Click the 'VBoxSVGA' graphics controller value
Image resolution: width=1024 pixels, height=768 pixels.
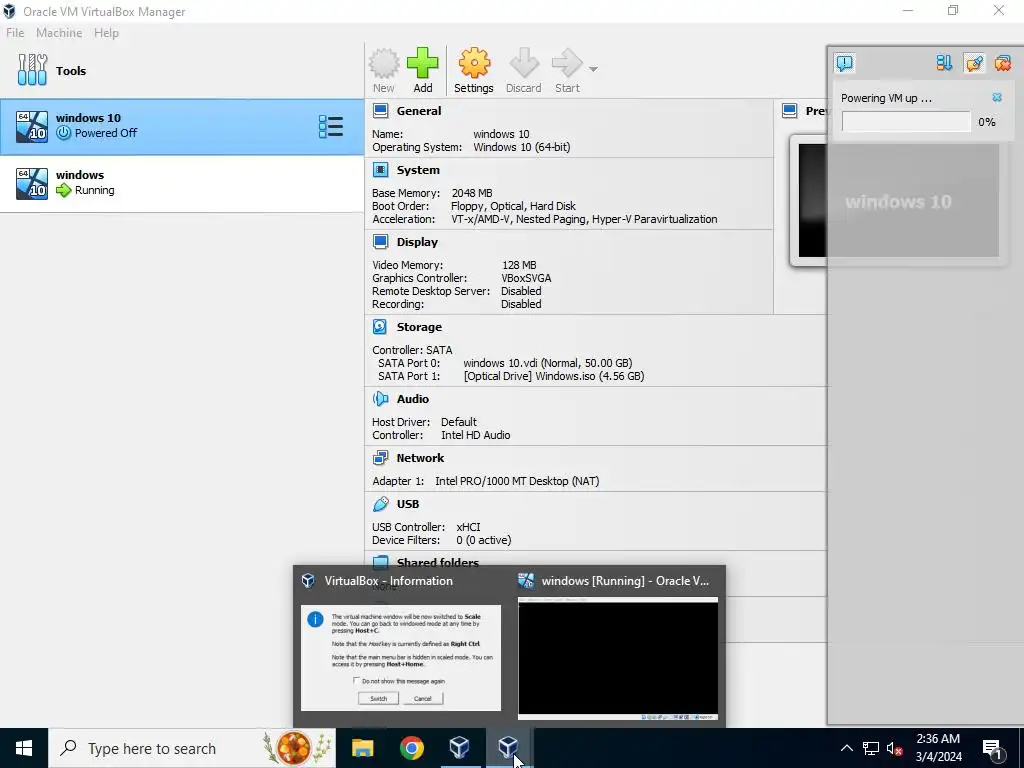[x=526, y=278]
